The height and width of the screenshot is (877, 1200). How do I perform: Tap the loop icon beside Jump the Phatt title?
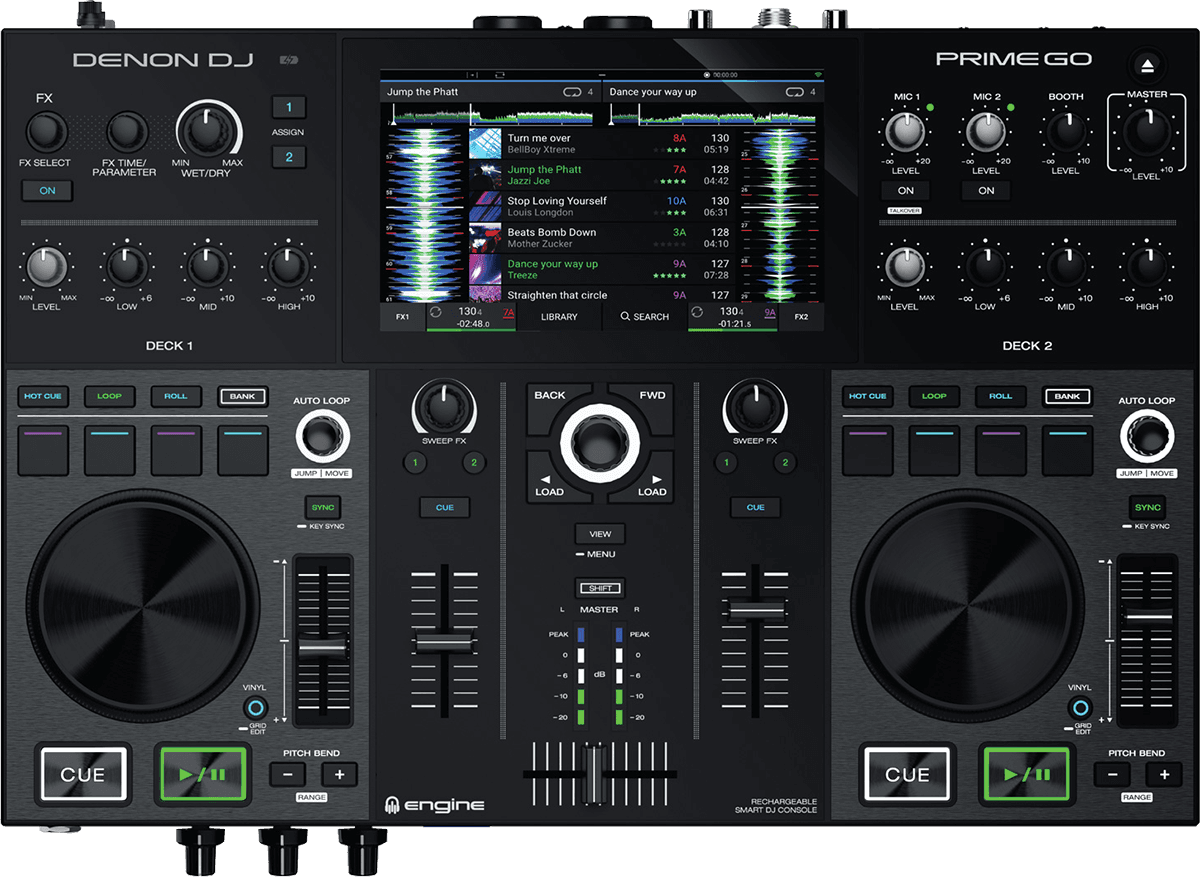coord(573,92)
